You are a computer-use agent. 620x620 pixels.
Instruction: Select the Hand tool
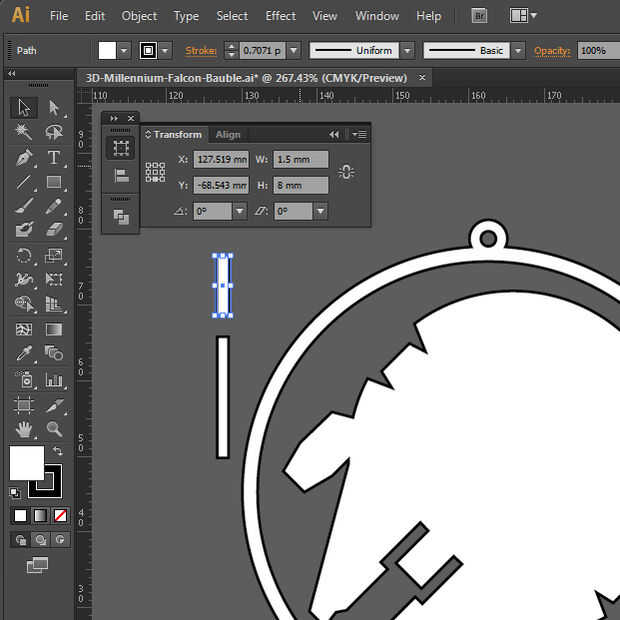pyautogui.click(x=24, y=430)
